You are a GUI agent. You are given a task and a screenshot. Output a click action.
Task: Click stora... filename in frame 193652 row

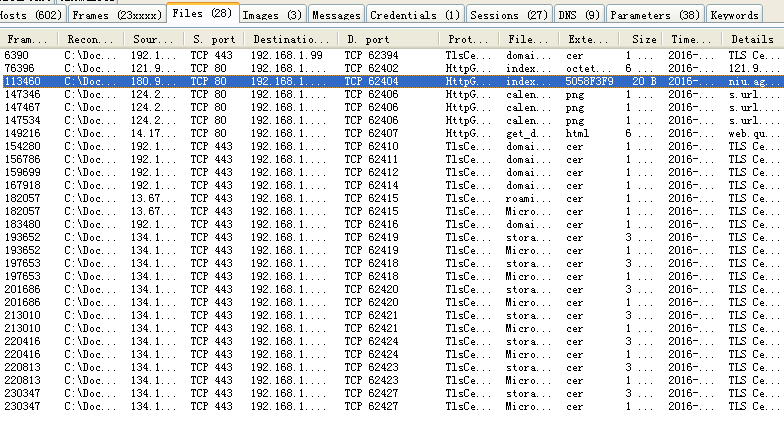[x=528, y=238]
